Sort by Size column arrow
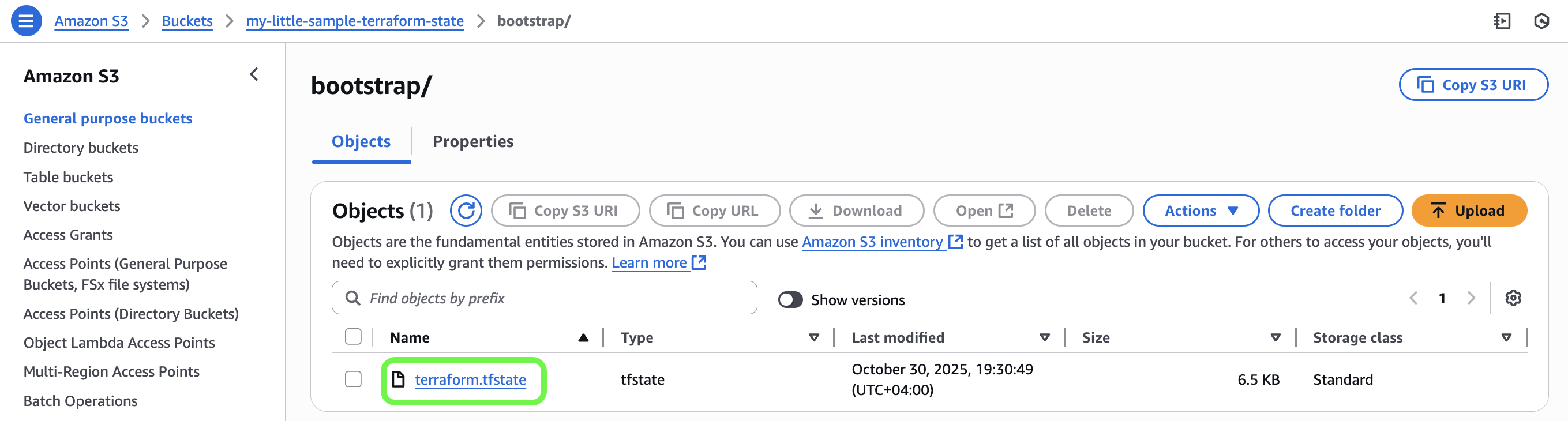This screenshot has width=1568, height=421. (1275, 337)
